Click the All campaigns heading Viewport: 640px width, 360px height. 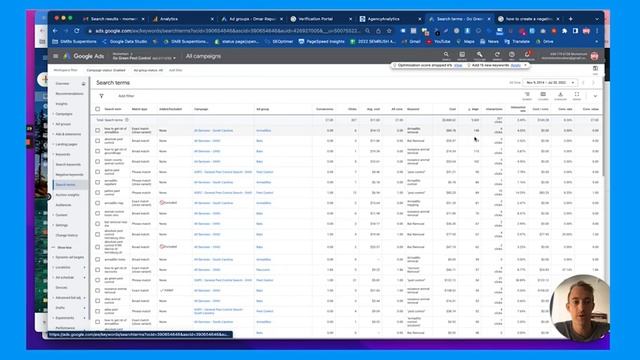point(203,56)
